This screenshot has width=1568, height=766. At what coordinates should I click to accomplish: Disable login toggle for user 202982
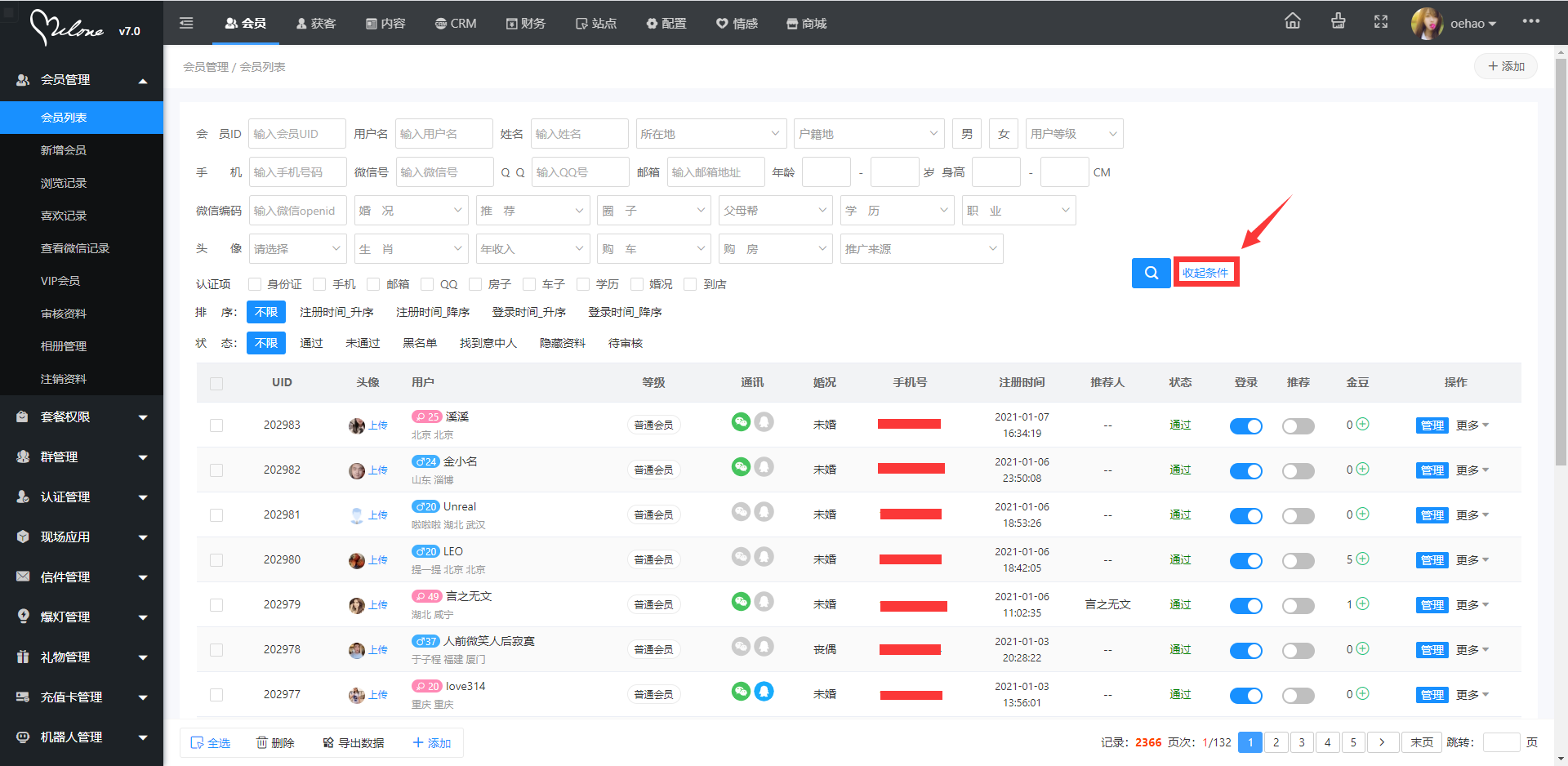1245,470
